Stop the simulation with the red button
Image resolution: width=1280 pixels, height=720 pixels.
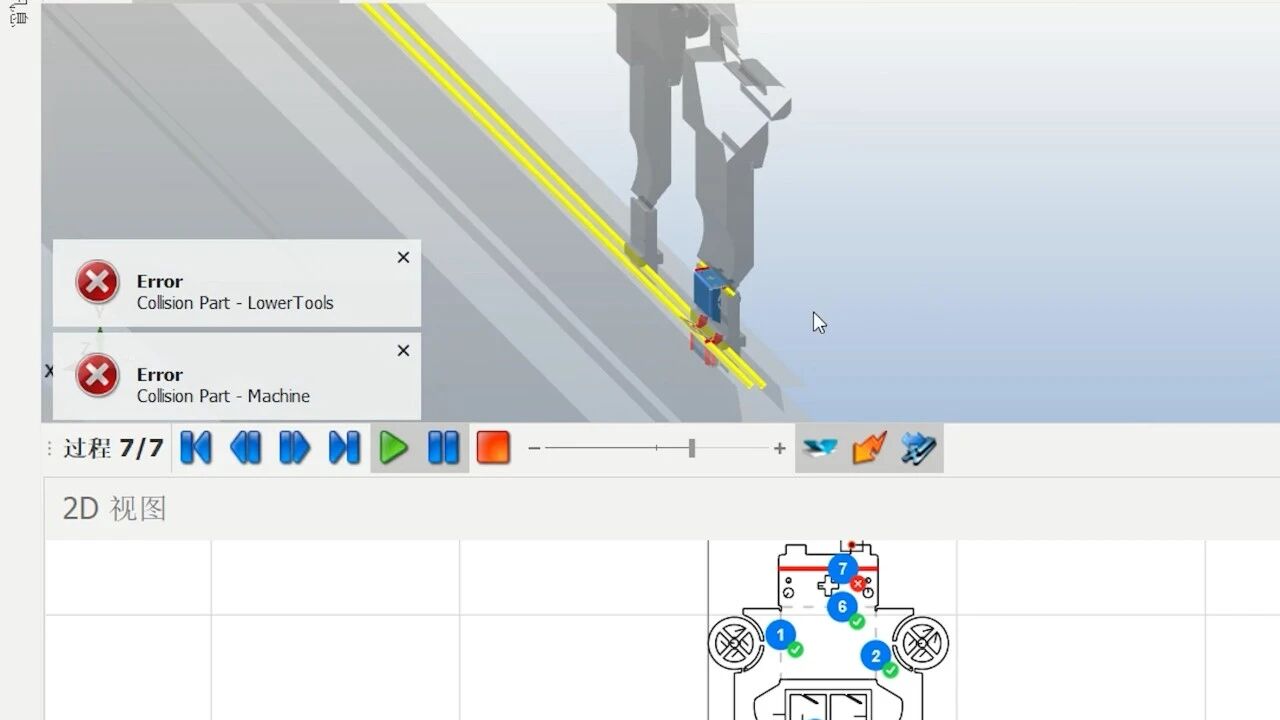[493, 447]
